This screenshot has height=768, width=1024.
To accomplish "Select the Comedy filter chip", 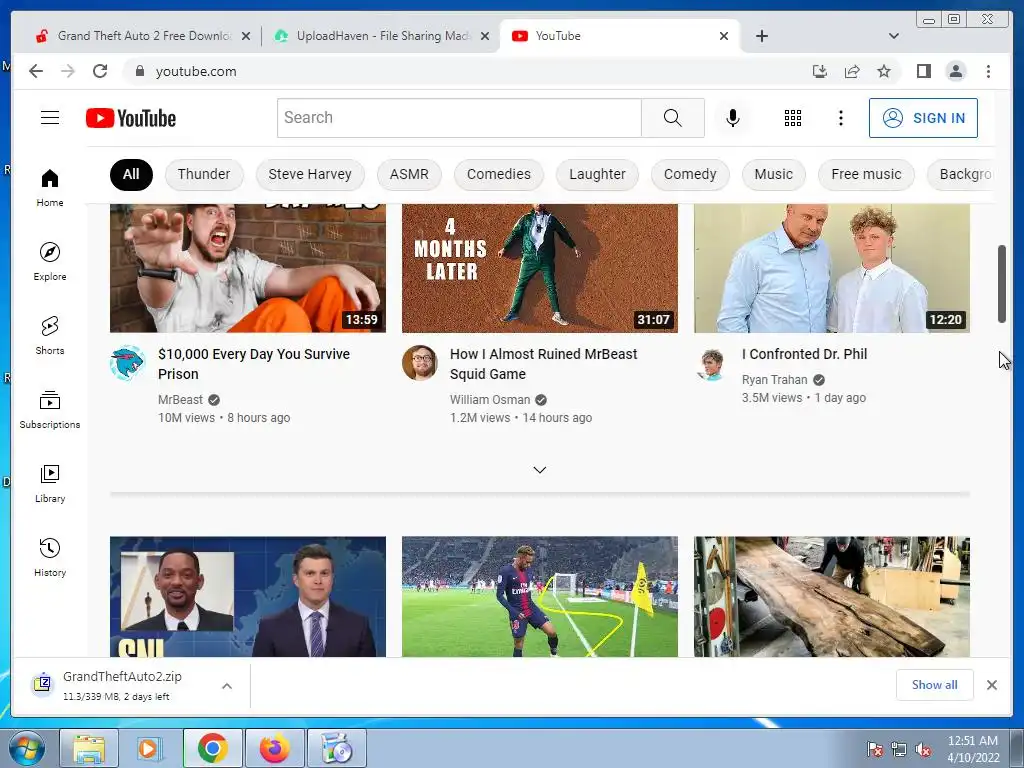I will (x=690, y=174).
